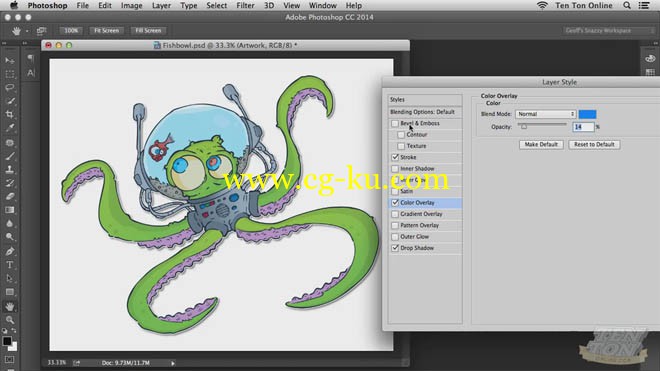
Task: Click the Reset to Default button
Action: point(594,144)
